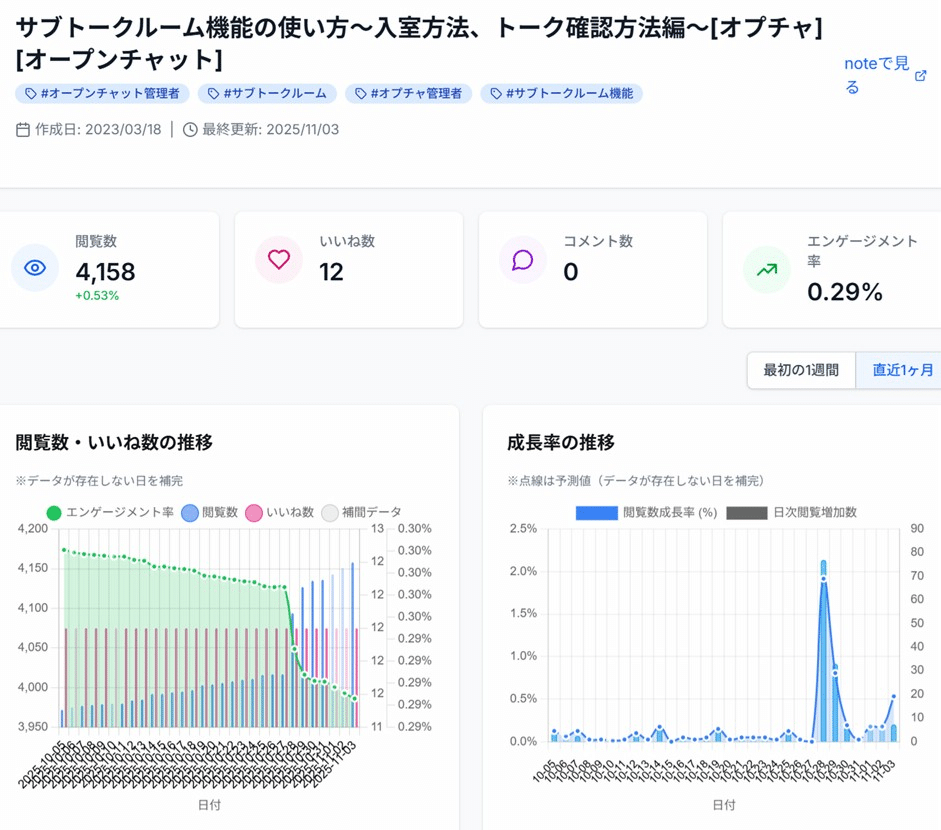
Task: Toggle the 閲覧数成長率 (%) legend item
Action: click(646, 513)
